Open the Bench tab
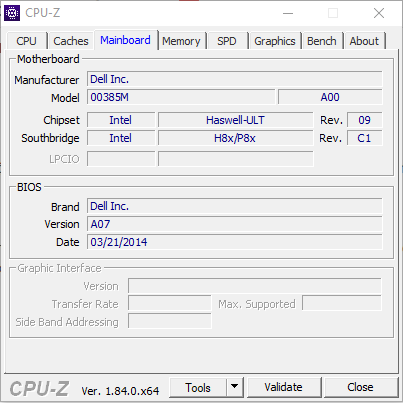Image resolution: width=403 pixels, height=403 pixels. (322, 41)
